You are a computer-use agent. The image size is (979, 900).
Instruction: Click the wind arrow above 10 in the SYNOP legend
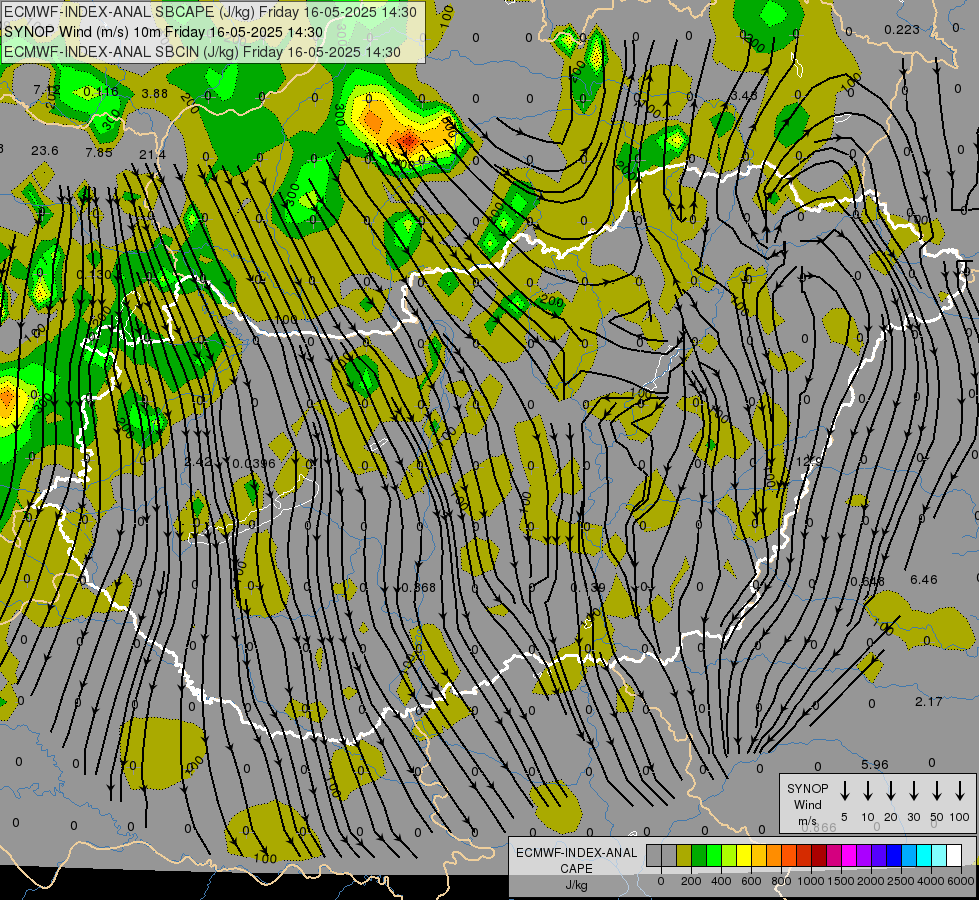pyautogui.click(x=867, y=791)
